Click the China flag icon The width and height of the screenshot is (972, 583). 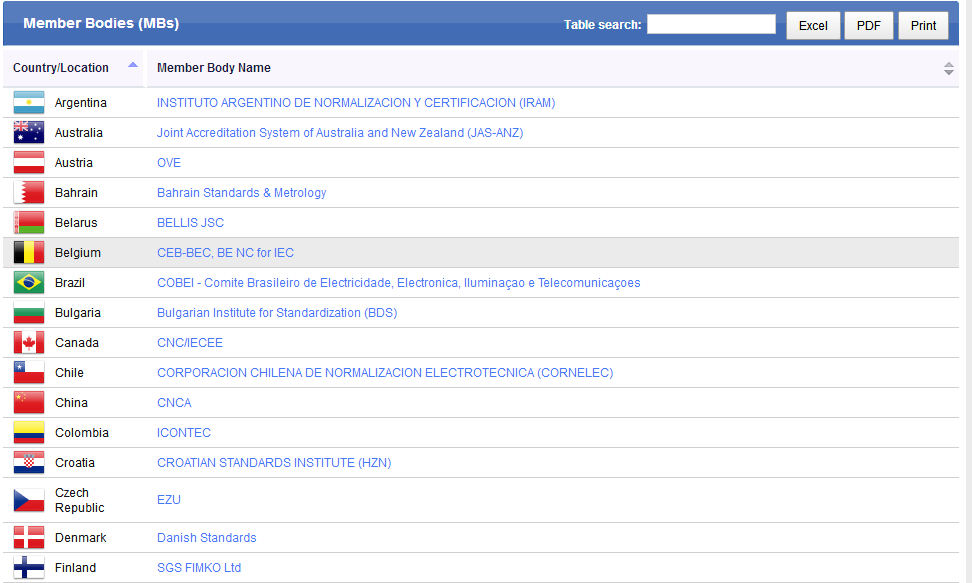point(28,403)
